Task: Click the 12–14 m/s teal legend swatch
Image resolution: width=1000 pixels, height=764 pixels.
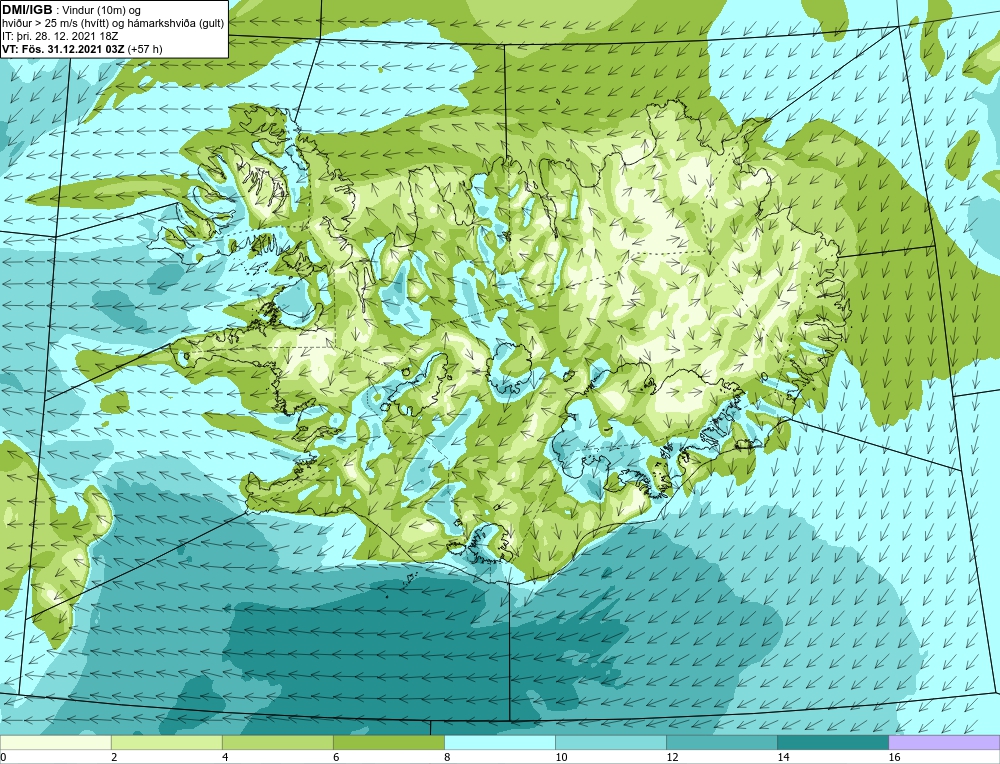Action: coord(721,742)
